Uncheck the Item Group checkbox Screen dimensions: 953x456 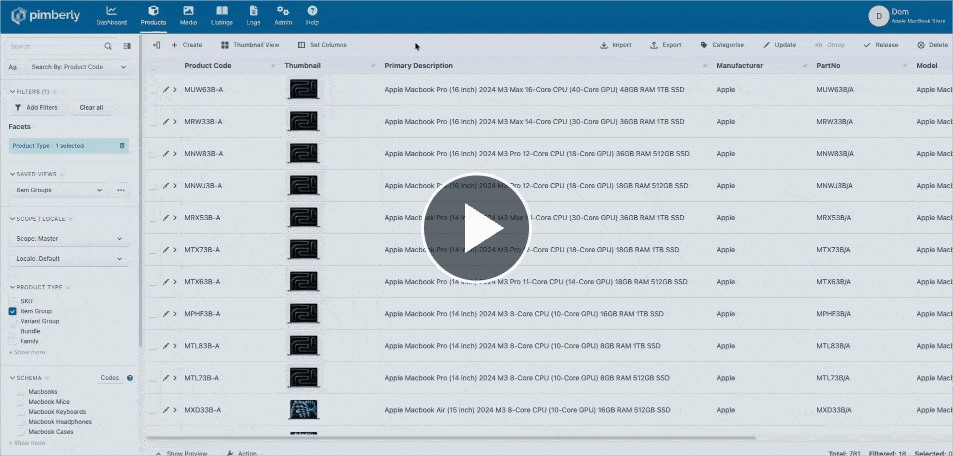click(x=12, y=311)
